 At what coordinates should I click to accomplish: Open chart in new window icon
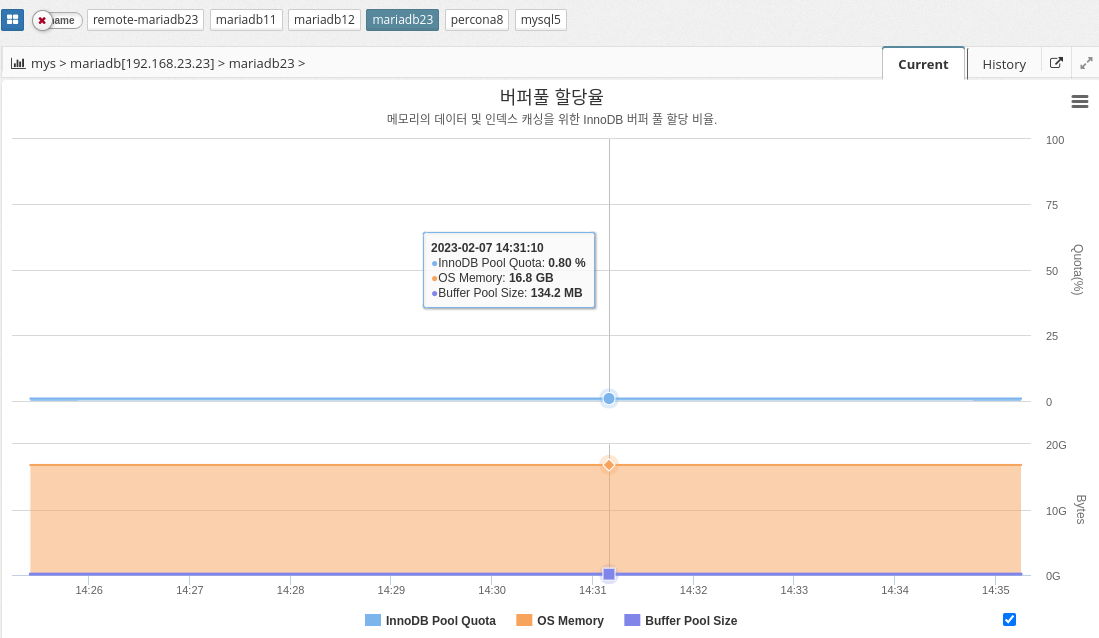coord(1056,63)
